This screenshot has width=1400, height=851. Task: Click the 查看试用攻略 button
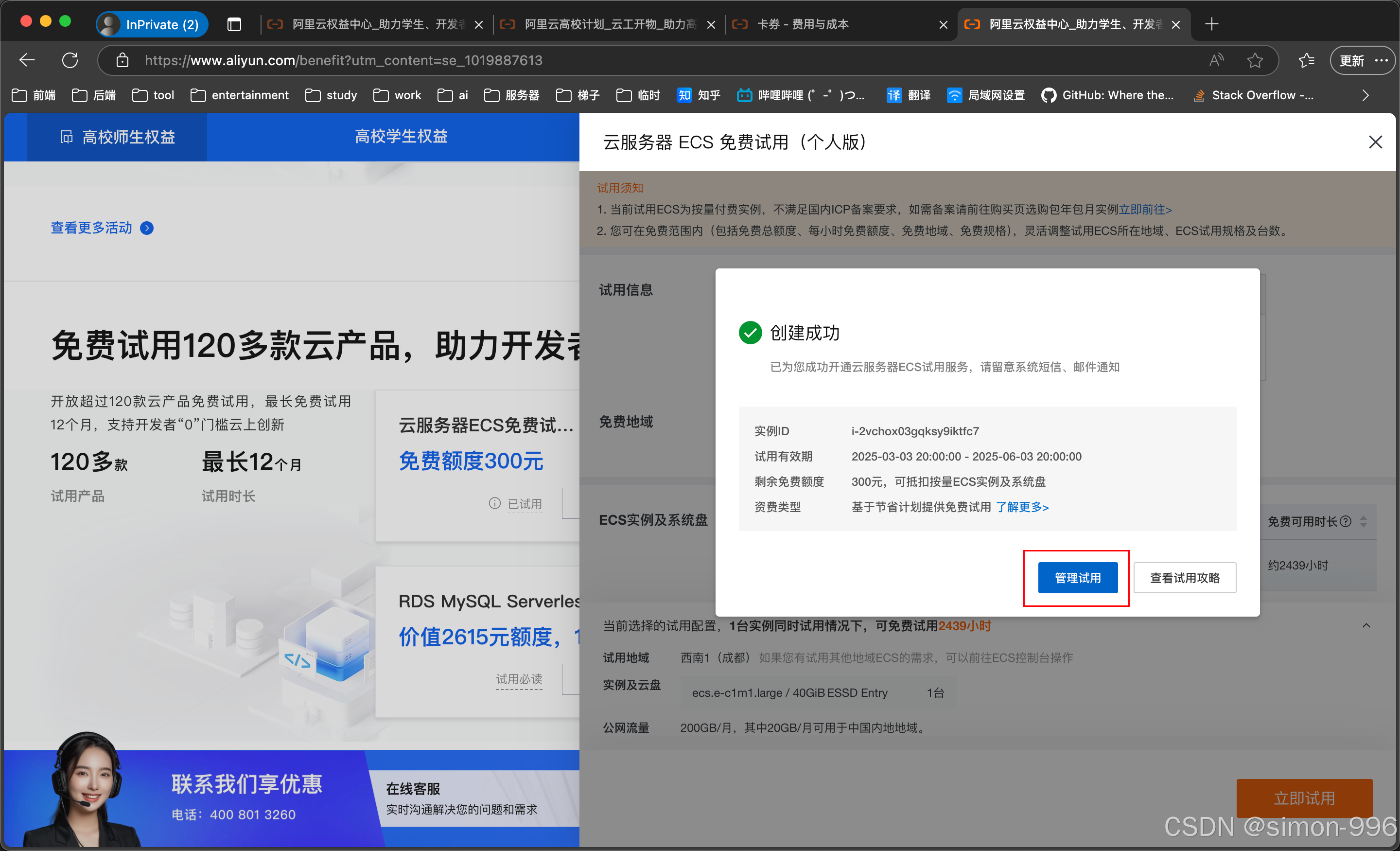point(1185,578)
